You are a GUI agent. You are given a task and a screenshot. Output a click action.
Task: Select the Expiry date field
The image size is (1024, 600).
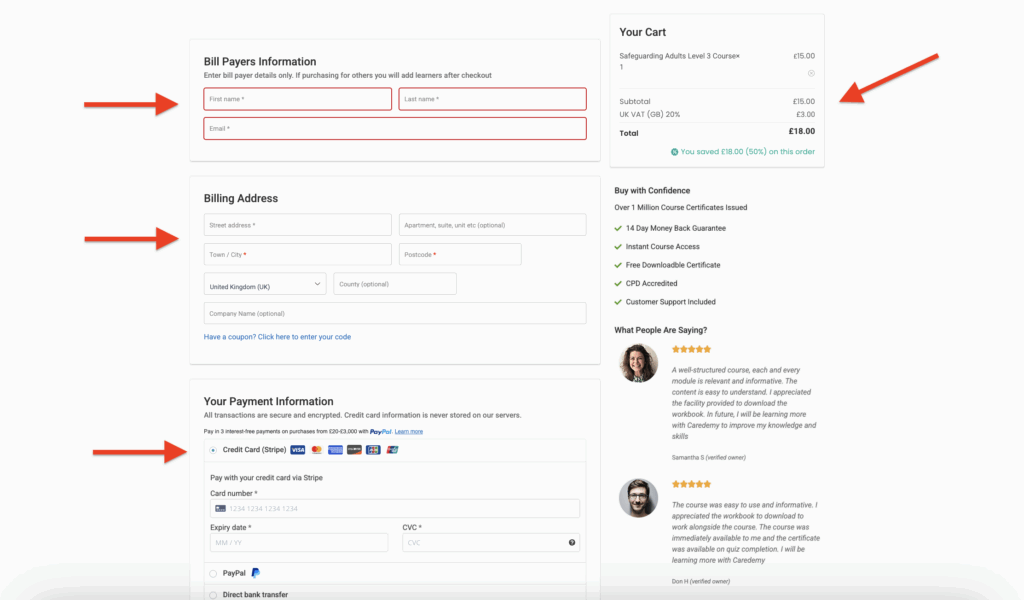pos(298,543)
